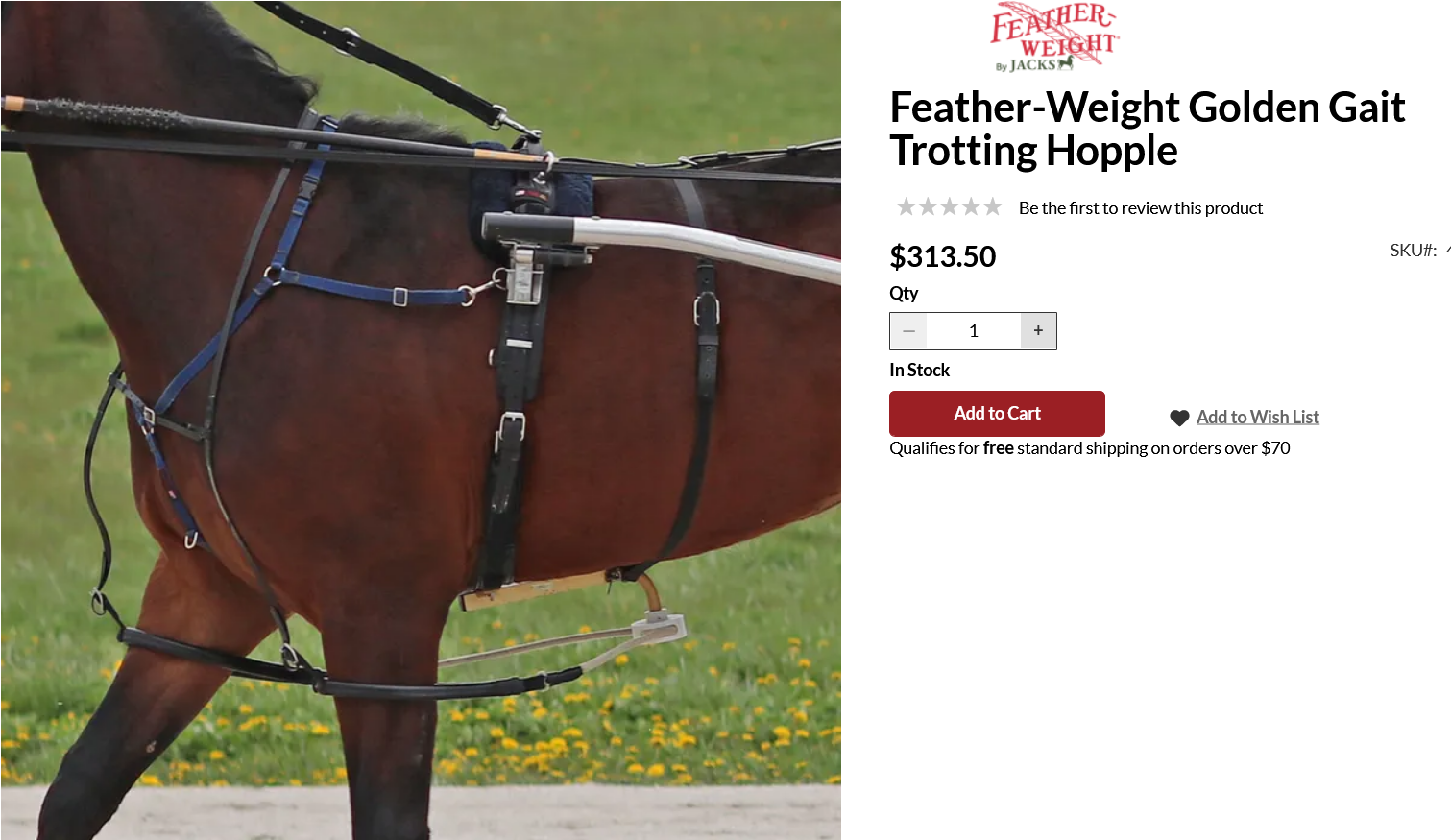Click the quantity input field

click(x=973, y=331)
